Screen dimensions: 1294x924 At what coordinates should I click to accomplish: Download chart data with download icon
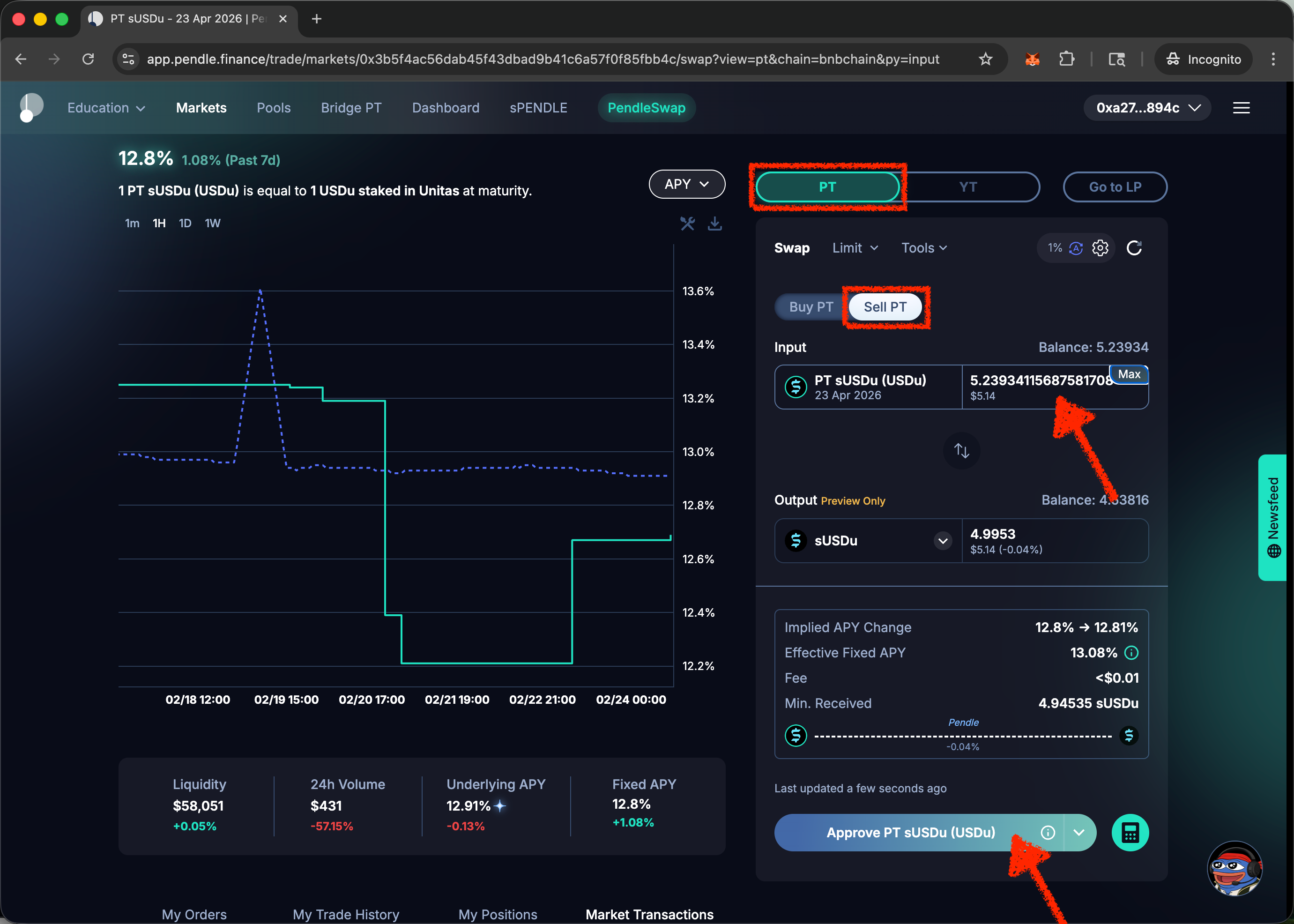pos(714,224)
